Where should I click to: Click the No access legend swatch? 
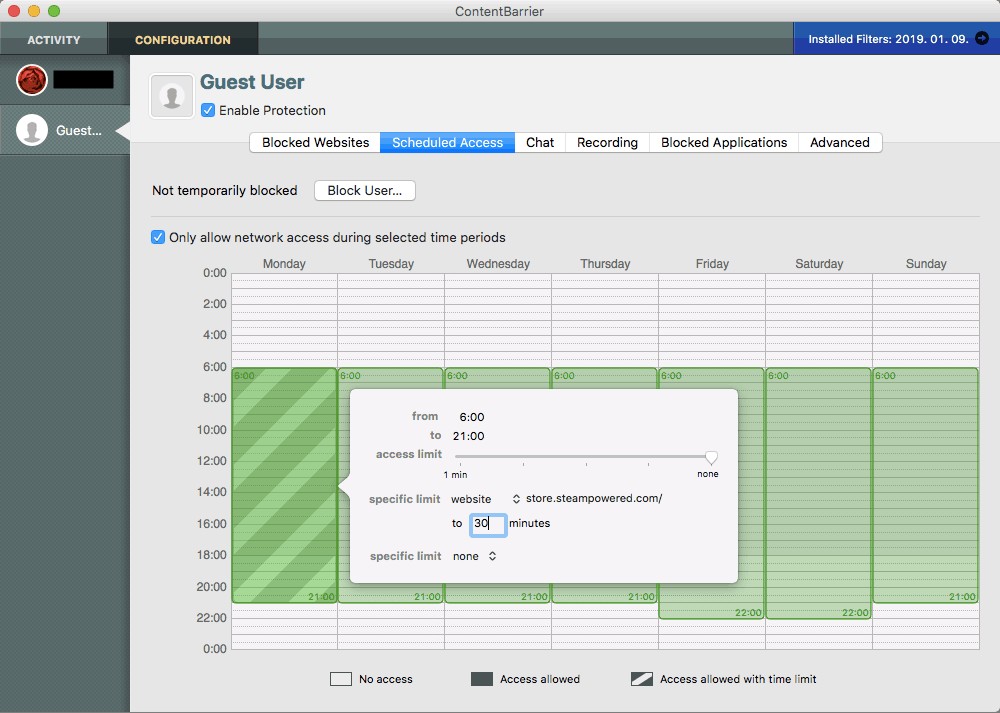click(x=341, y=679)
